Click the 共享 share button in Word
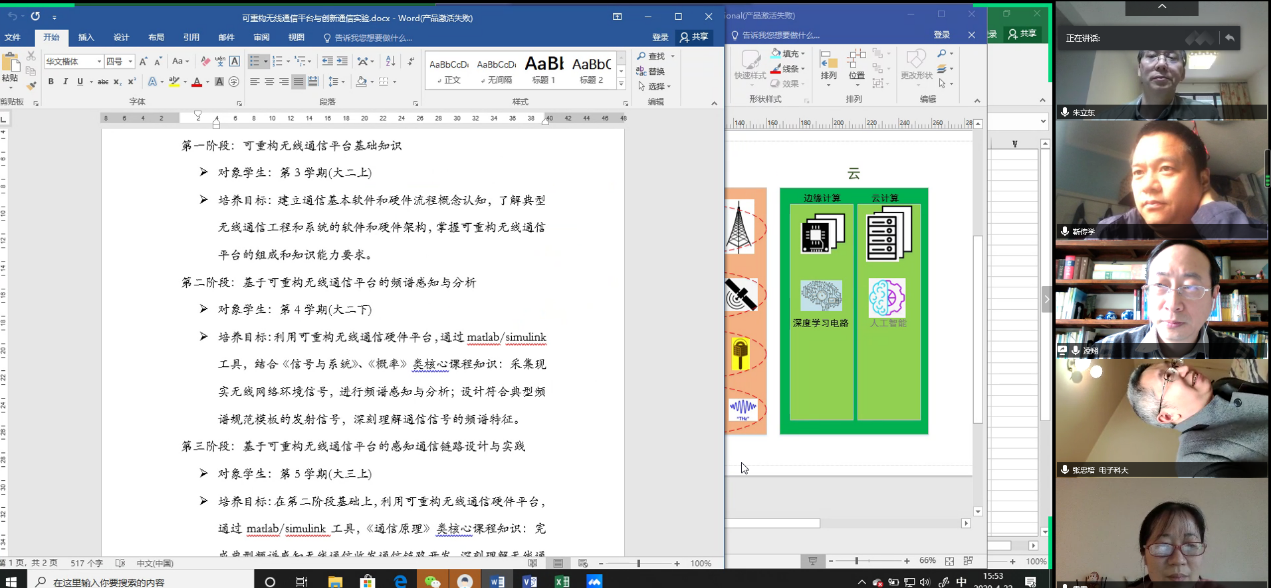1271x588 pixels. point(694,37)
